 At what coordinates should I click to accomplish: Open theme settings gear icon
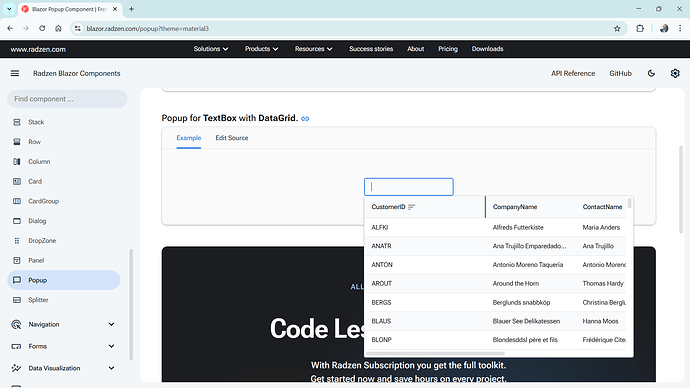(675, 73)
